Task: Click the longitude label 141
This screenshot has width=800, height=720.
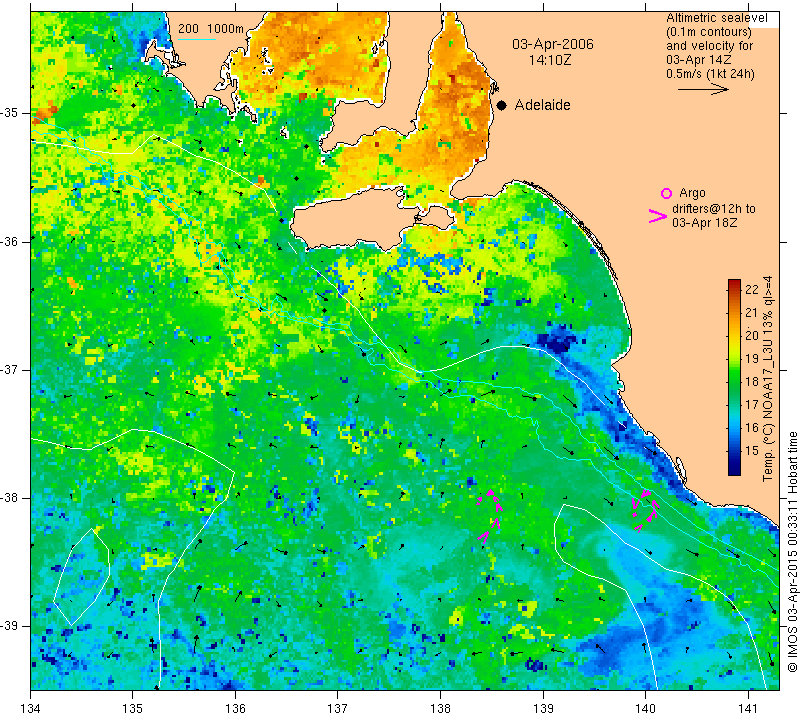Action: click(x=748, y=708)
